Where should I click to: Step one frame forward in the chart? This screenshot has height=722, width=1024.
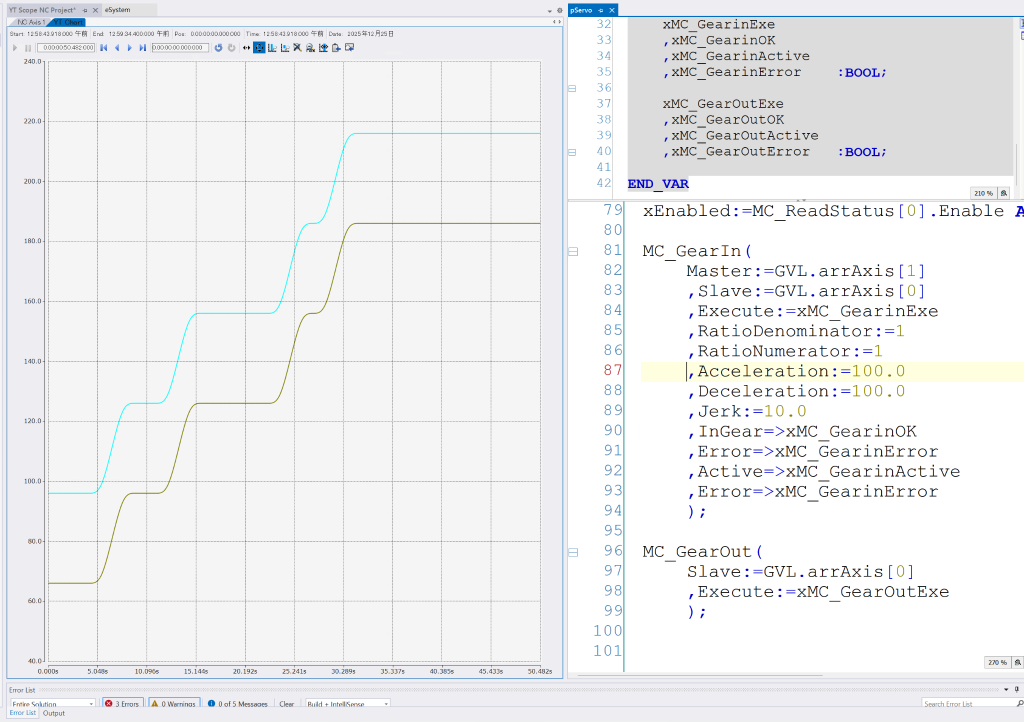tap(129, 47)
